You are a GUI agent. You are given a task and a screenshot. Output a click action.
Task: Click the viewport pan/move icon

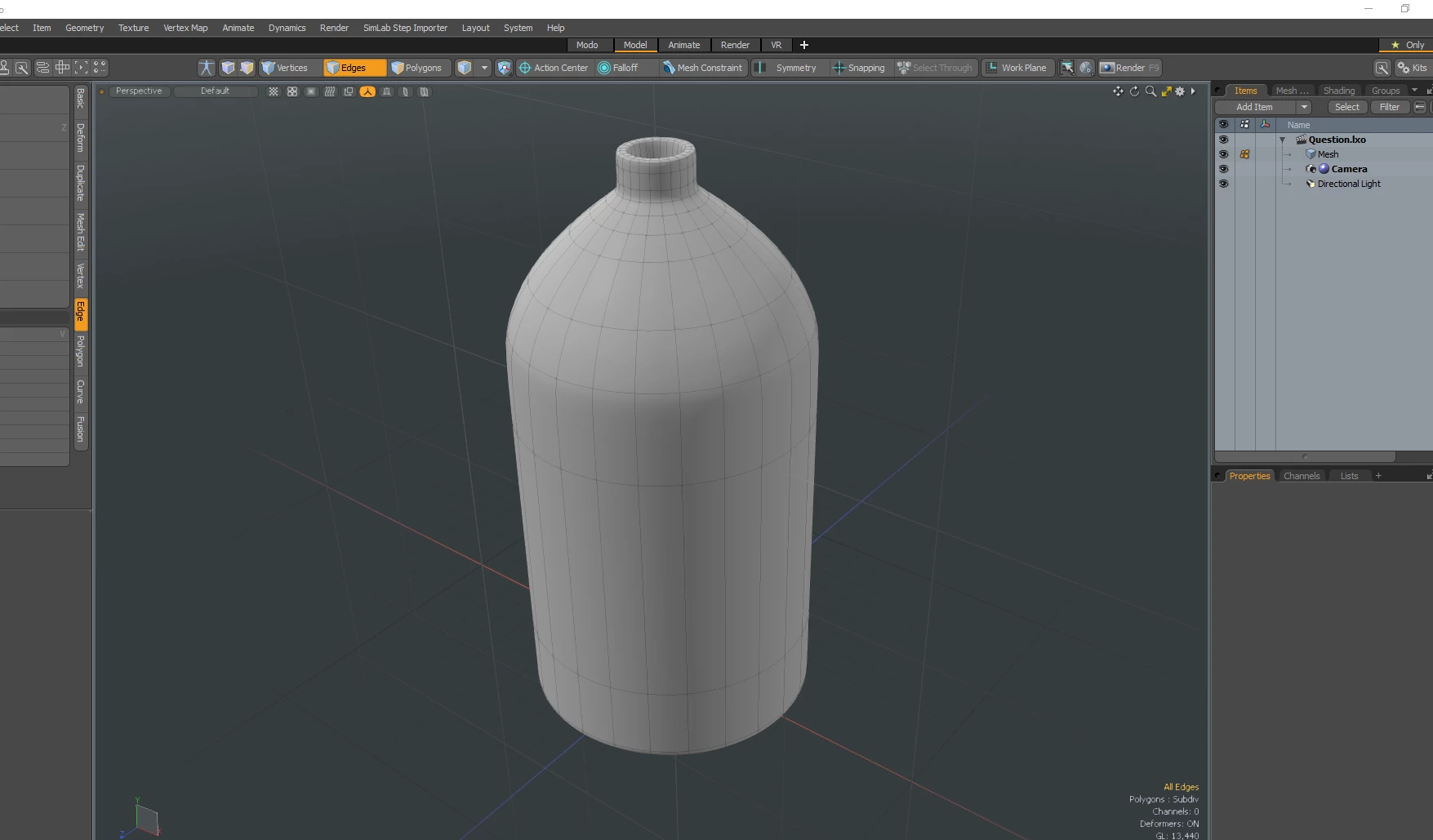click(1118, 91)
